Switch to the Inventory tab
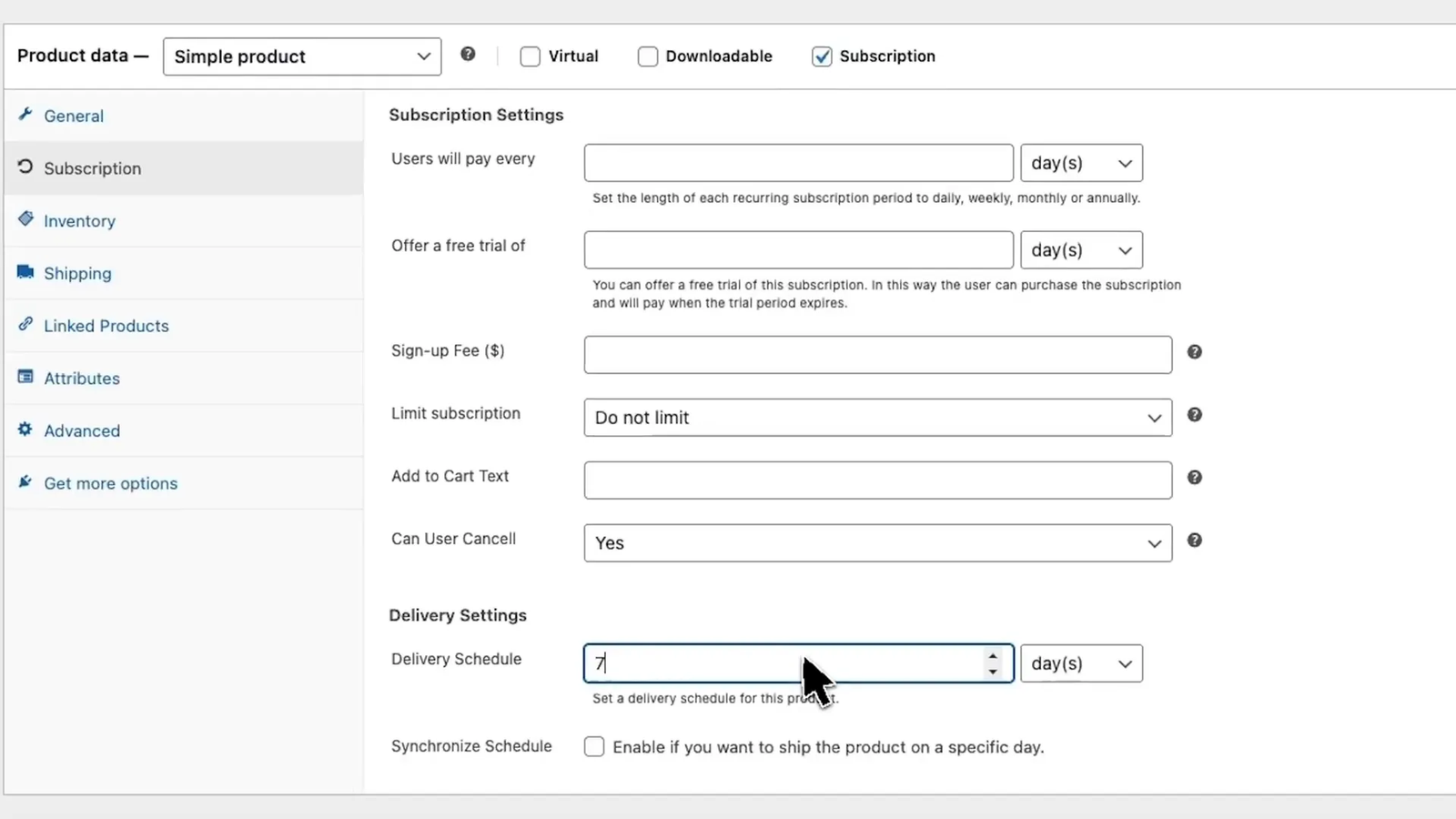1456x819 pixels. click(x=184, y=221)
